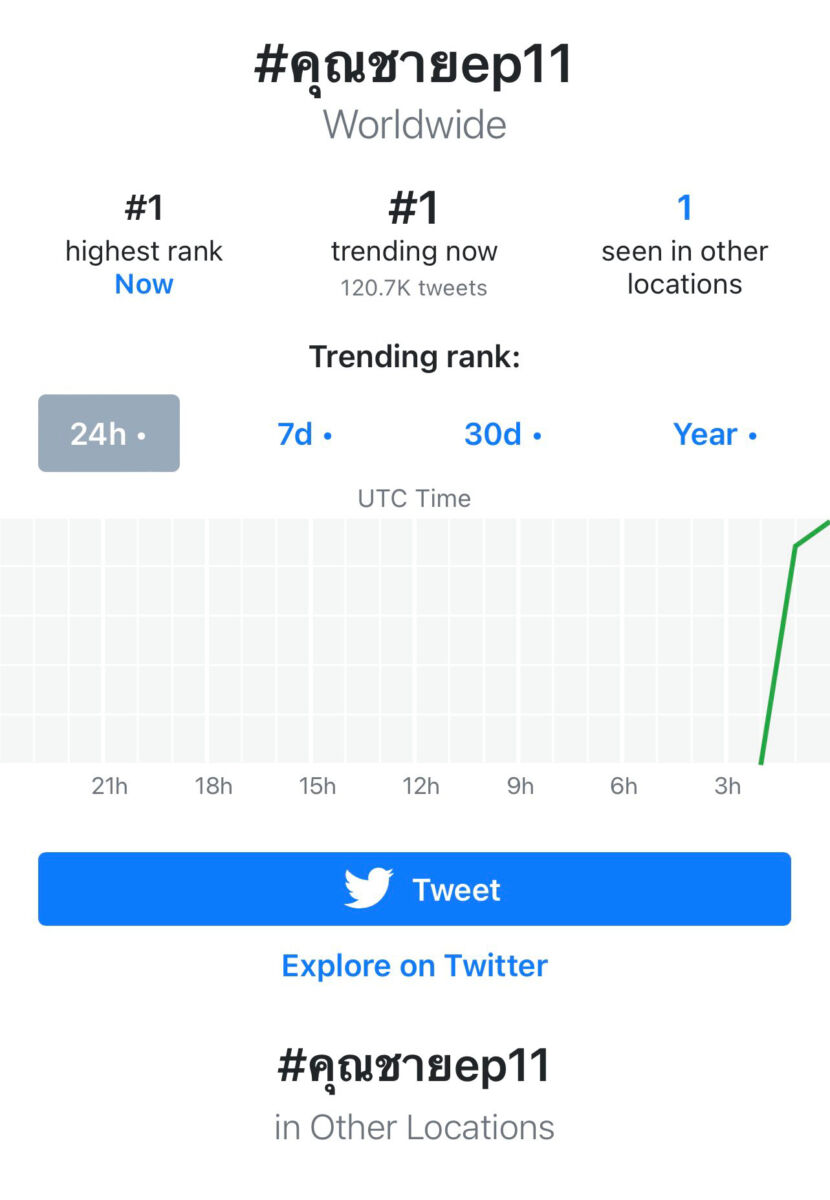Screen dimensions: 830x1200
Task: Click the blue Now link
Action: pos(144,284)
